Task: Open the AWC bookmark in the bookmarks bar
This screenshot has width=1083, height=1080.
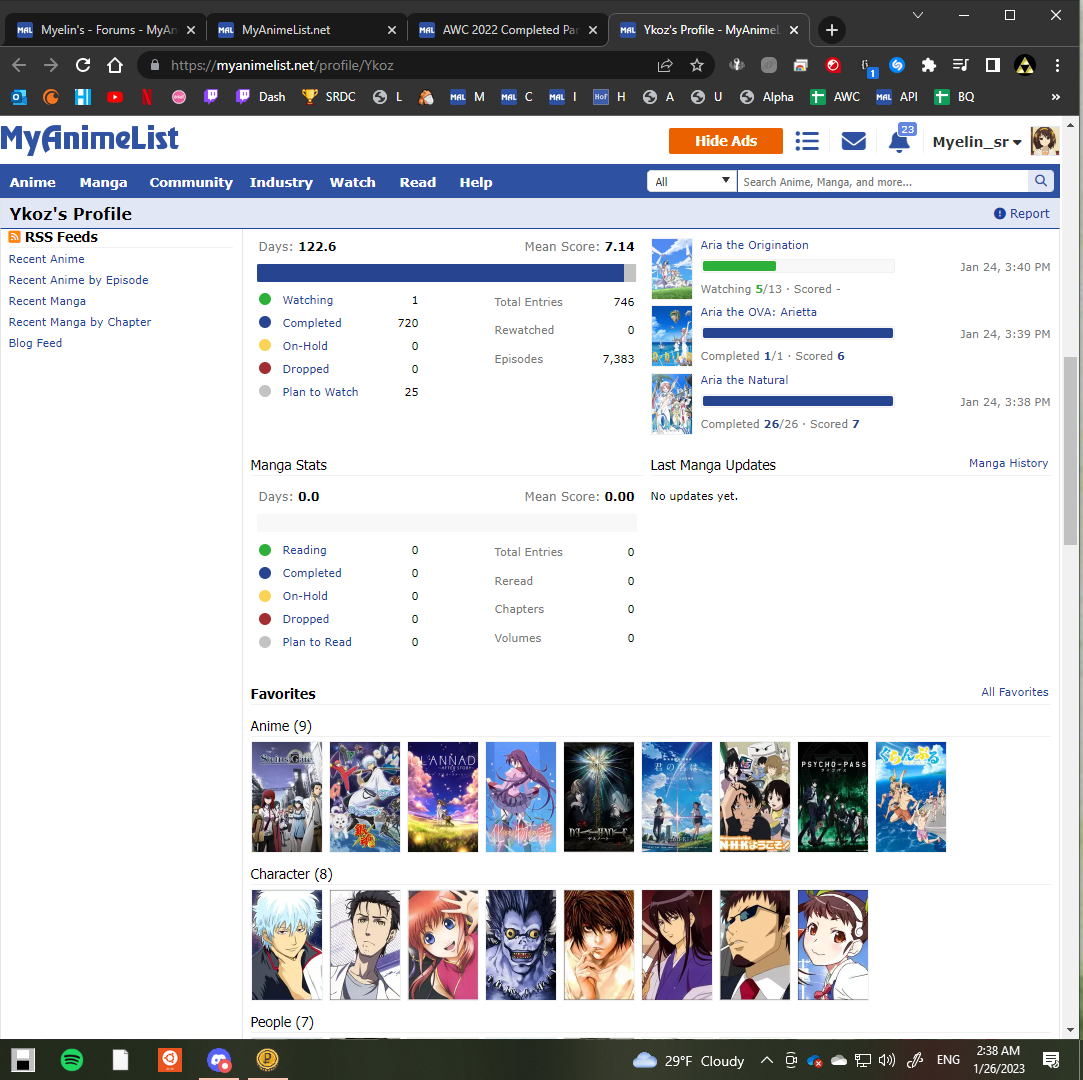Action: [835, 97]
